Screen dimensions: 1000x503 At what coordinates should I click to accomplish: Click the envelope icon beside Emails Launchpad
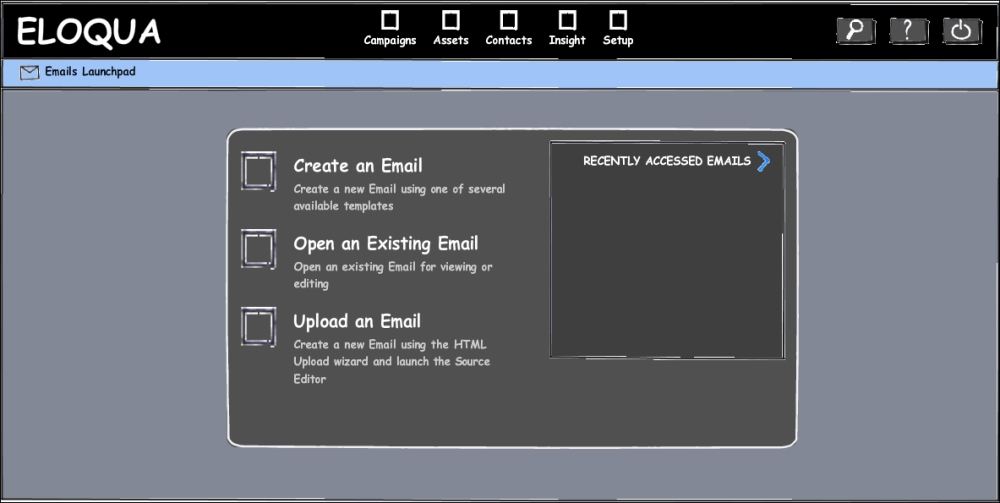coord(29,73)
